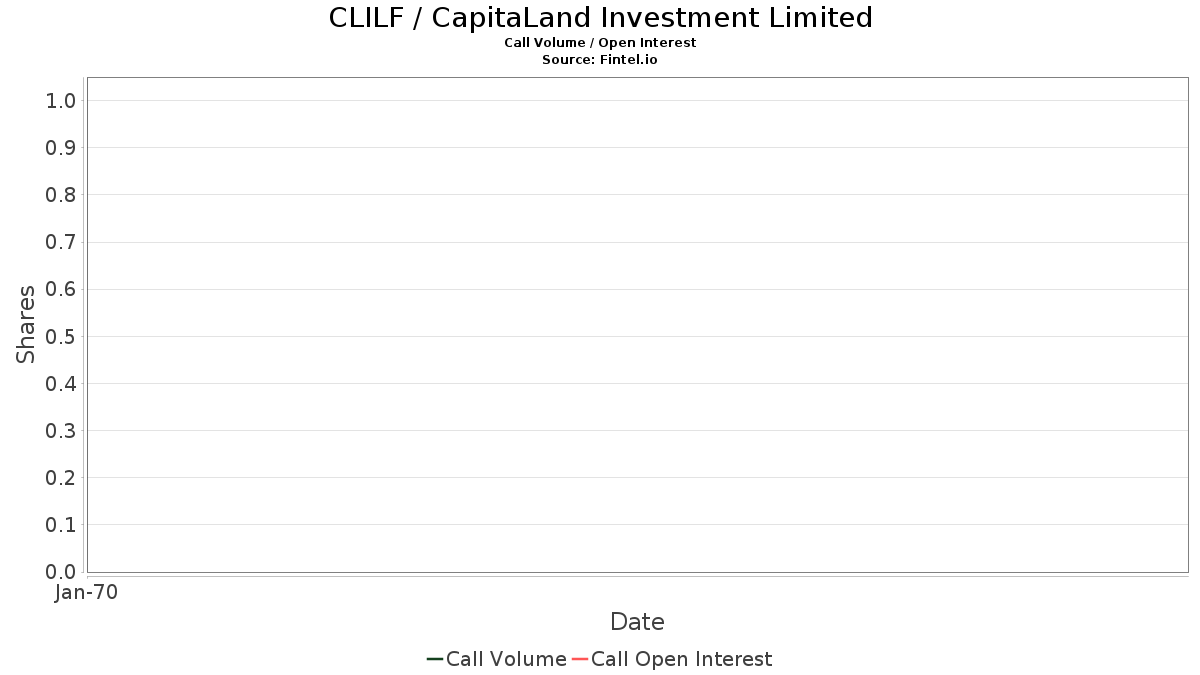Click the Shares axis title
The image size is (1200, 675).
click(27, 324)
